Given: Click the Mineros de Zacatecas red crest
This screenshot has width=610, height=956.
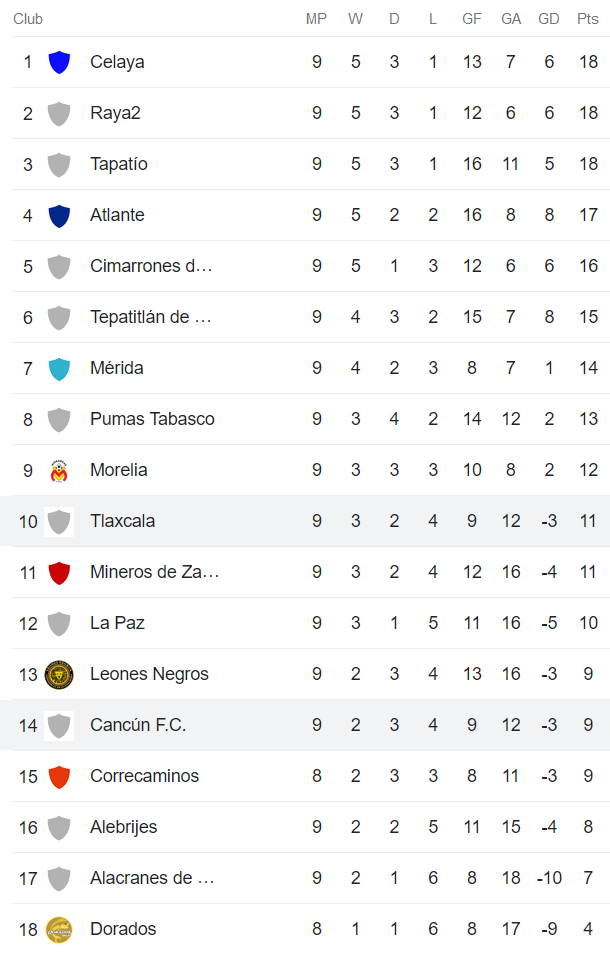Looking at the screenshot, I should point(59,572).
